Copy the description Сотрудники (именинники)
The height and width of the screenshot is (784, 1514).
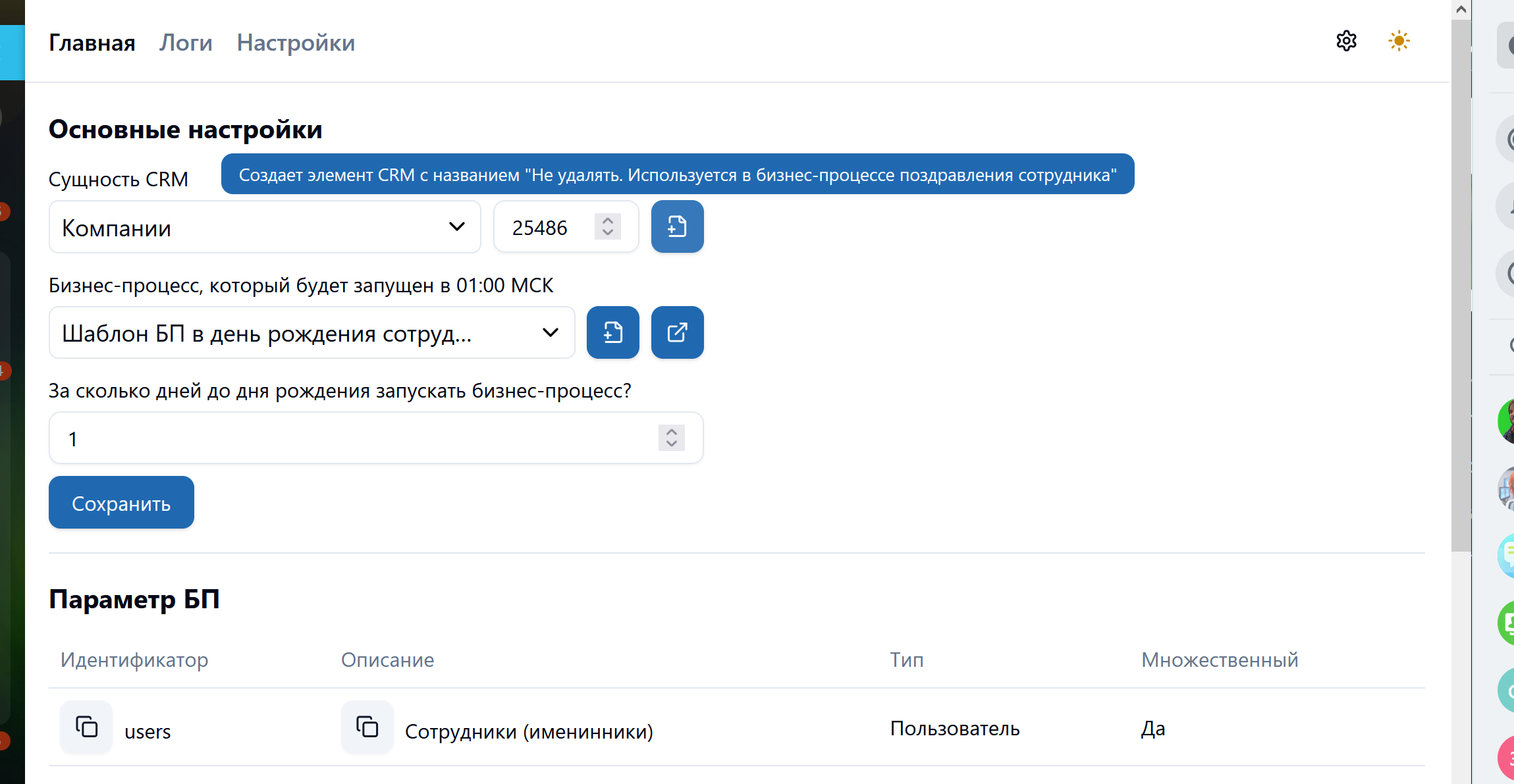tap(367, 727)
